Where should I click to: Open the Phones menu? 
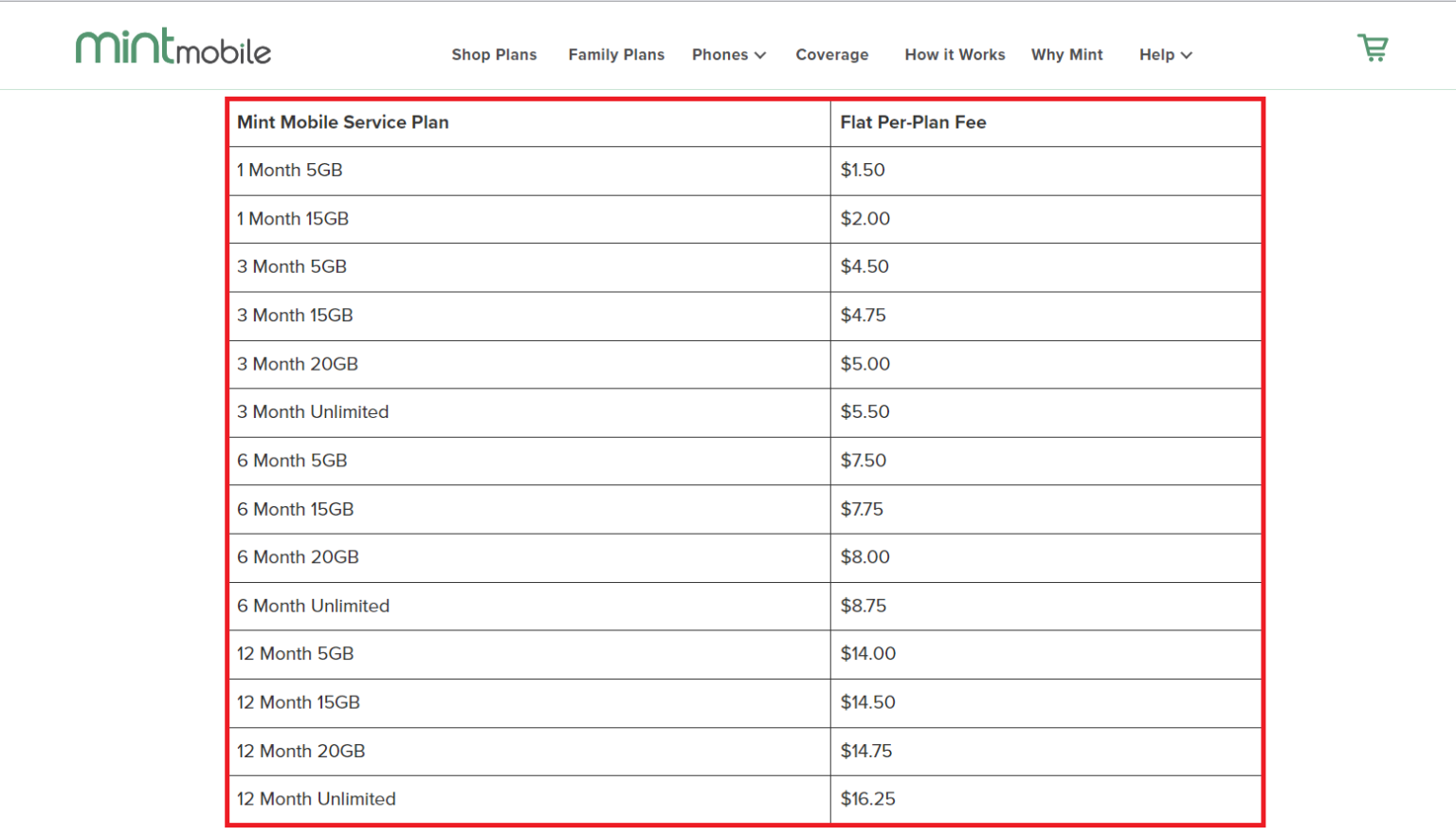[720, 55]
